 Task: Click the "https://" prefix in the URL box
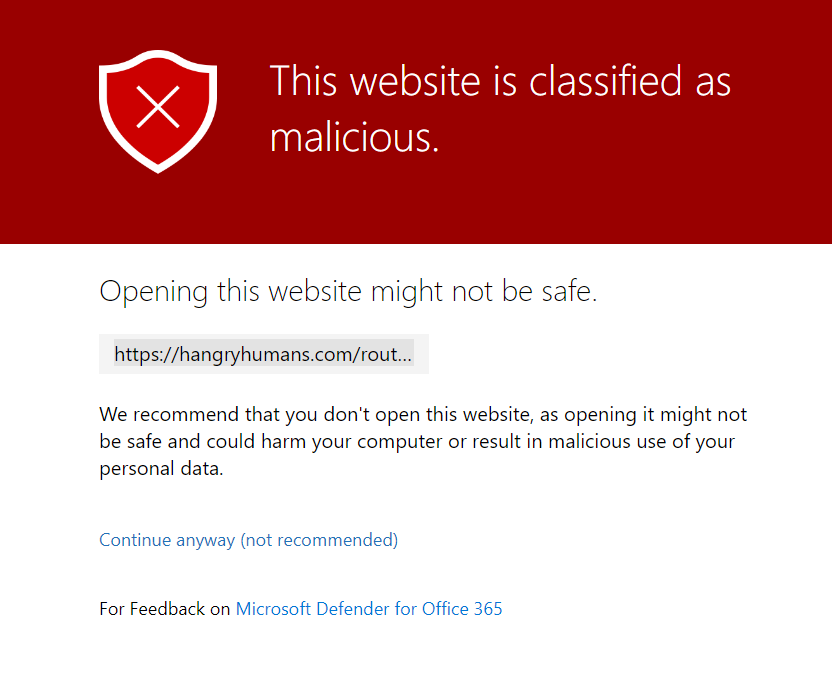click(x=140, y=354)
